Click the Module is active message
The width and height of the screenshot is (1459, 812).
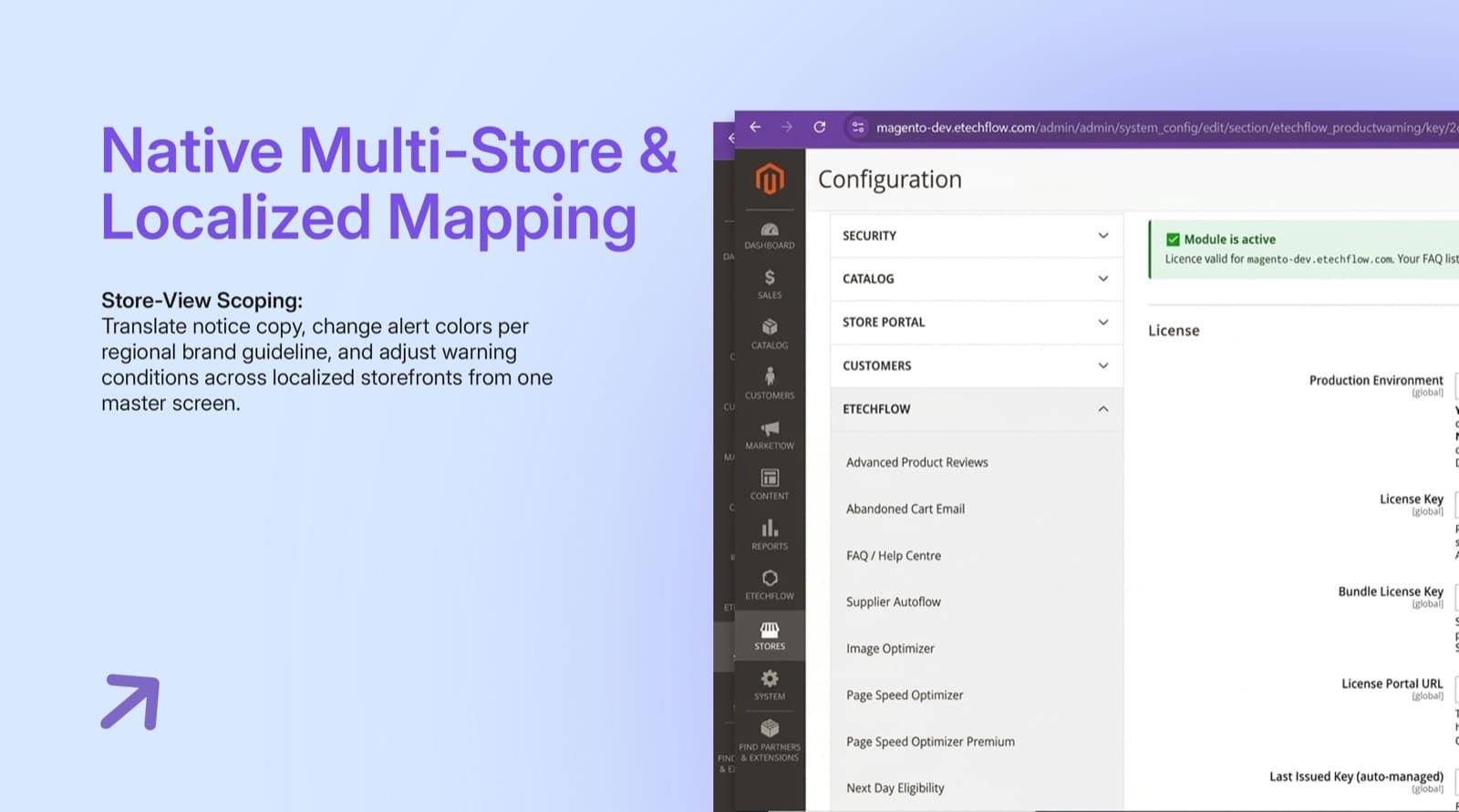1229,240
